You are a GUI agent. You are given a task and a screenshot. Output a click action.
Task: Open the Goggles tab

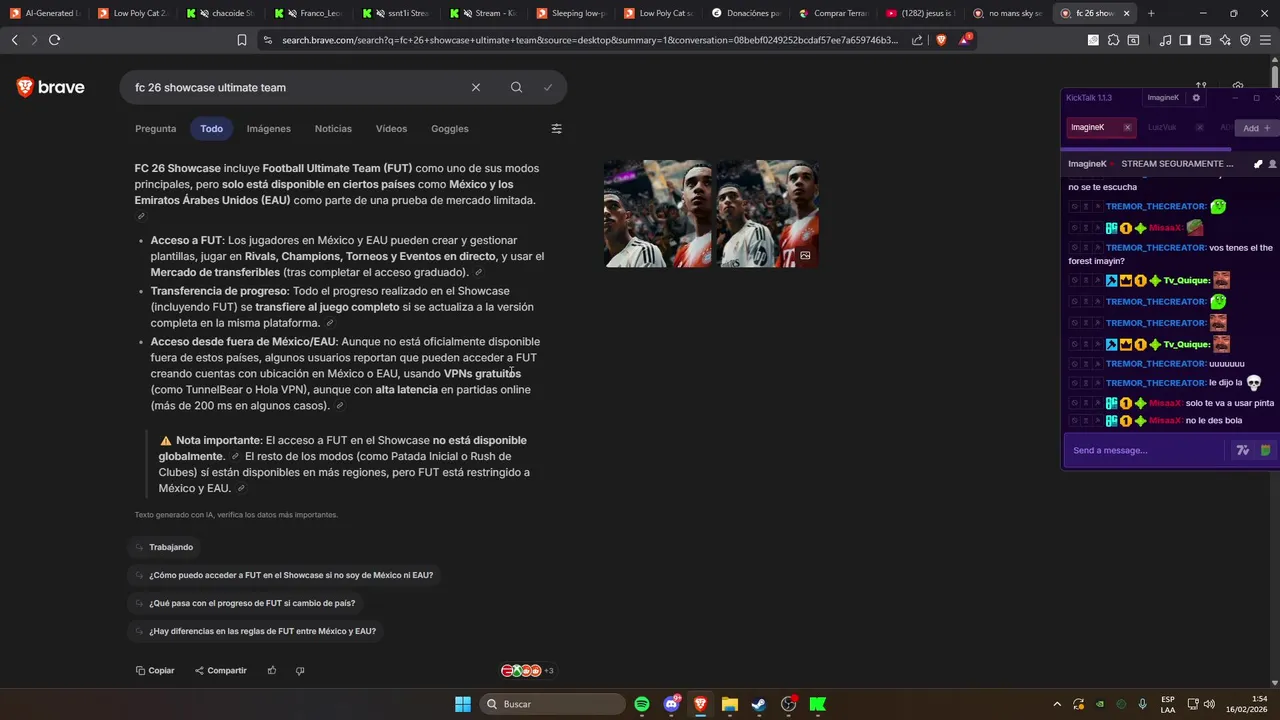point(450,129)
